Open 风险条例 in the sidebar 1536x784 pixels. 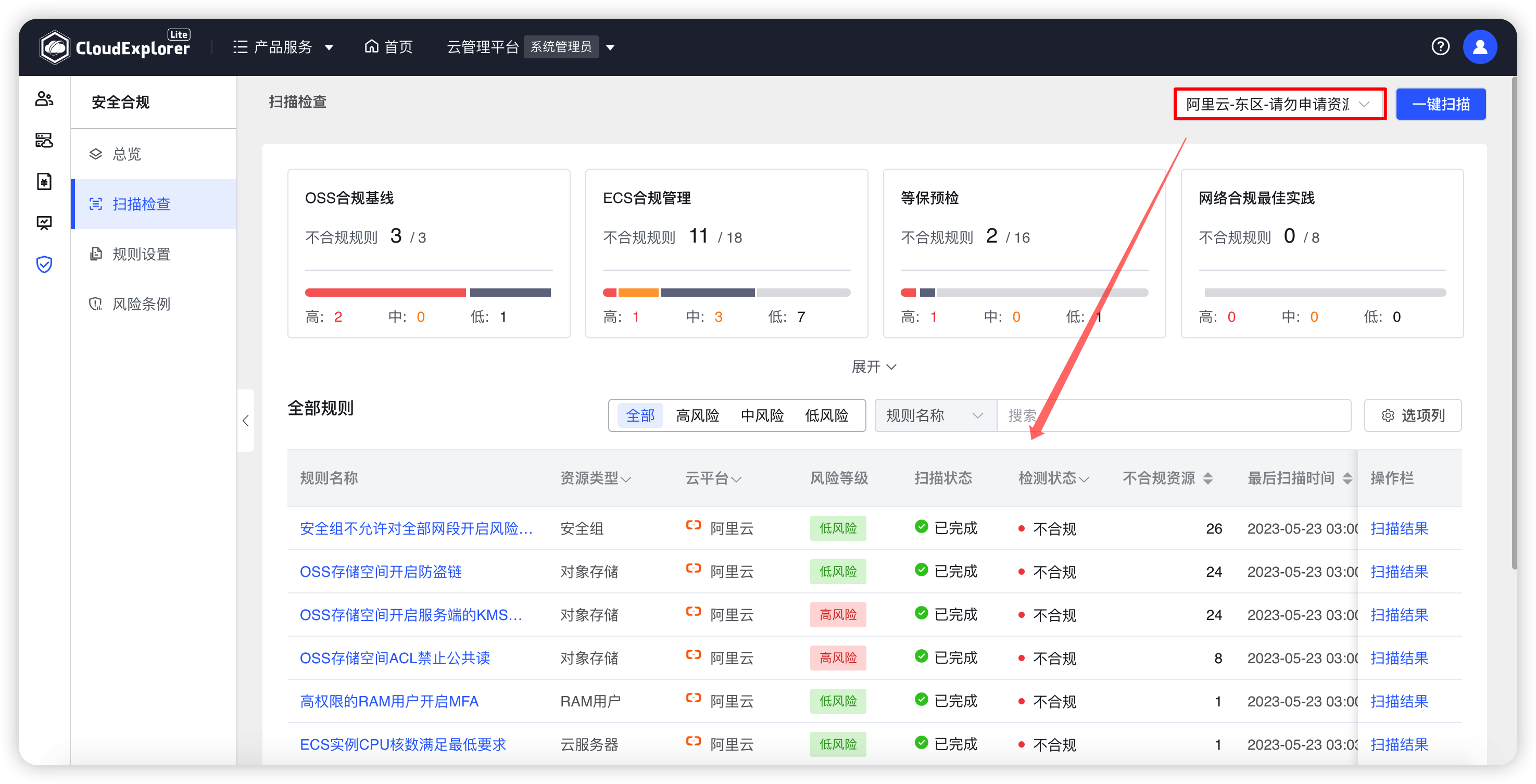154,304
